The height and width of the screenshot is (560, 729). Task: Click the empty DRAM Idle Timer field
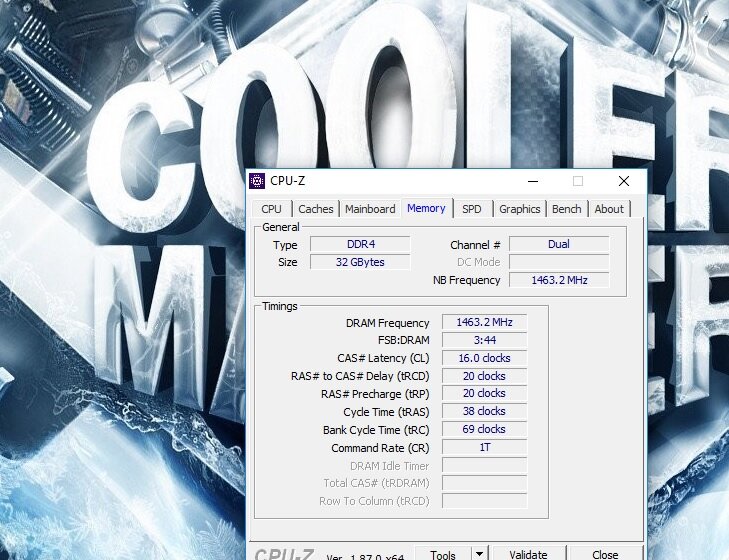[484, 465]
